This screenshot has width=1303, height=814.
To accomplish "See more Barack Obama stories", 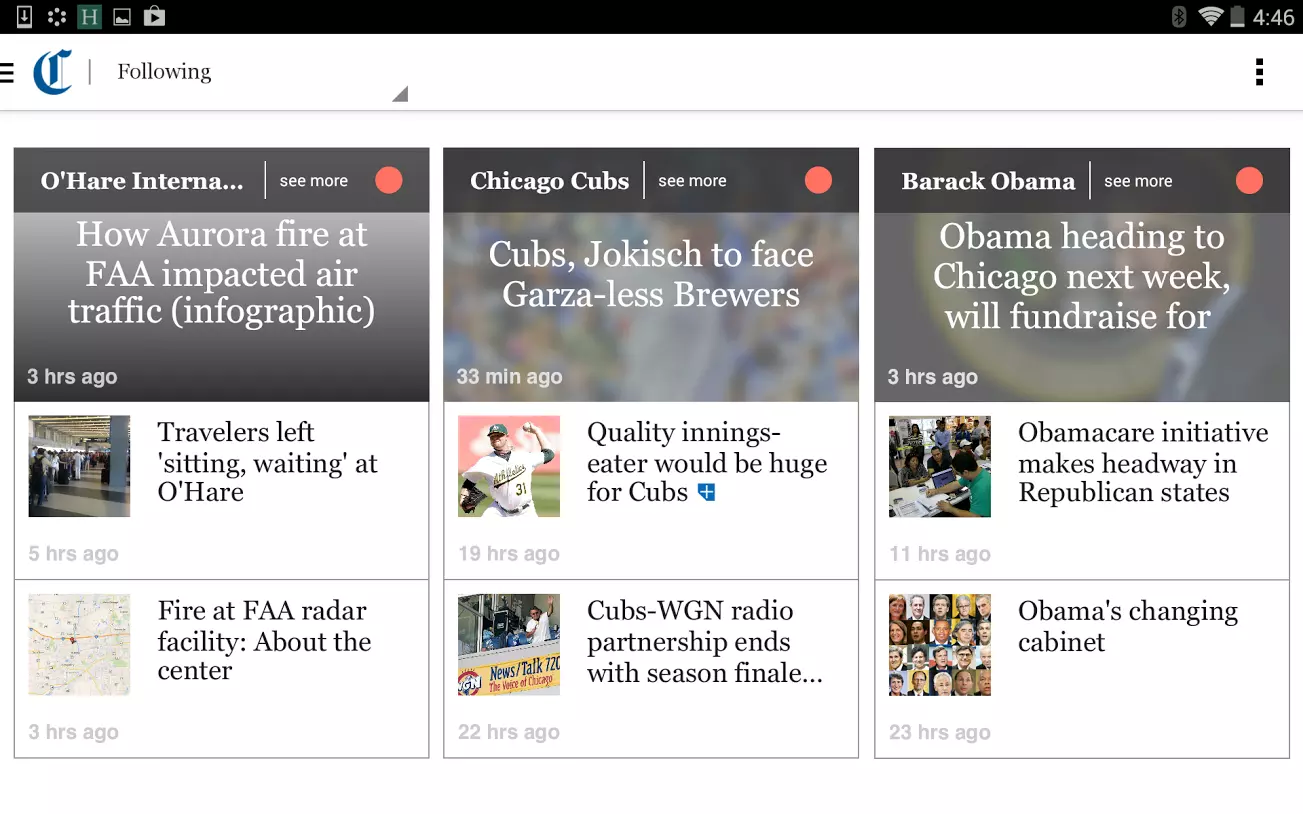I will [x=1138, y=181].
